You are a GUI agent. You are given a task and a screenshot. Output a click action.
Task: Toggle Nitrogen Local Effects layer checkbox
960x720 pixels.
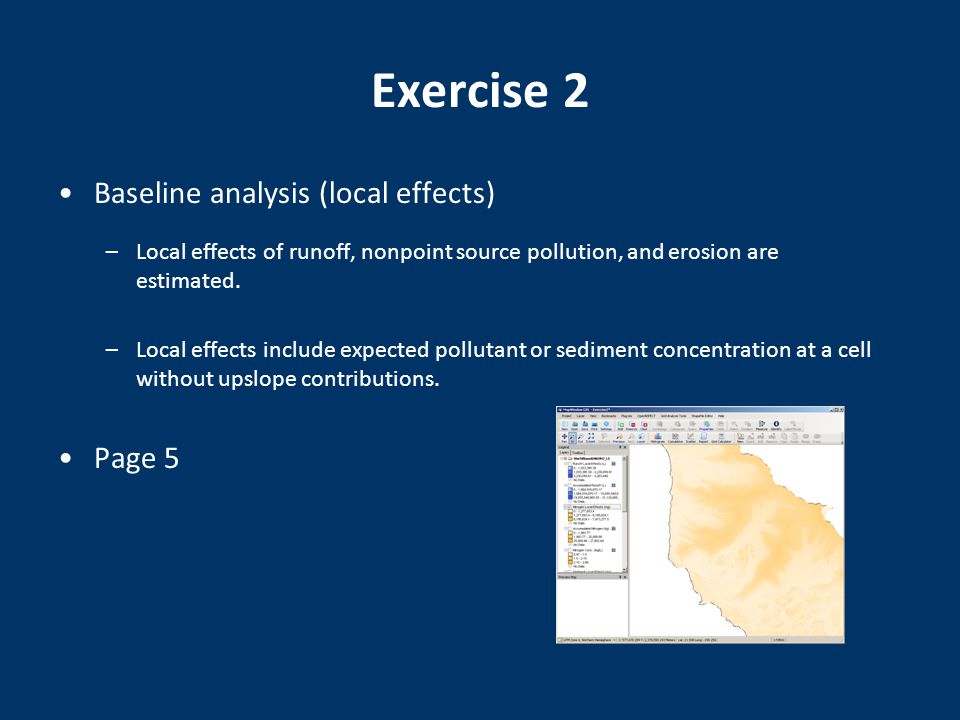(570, 507)
